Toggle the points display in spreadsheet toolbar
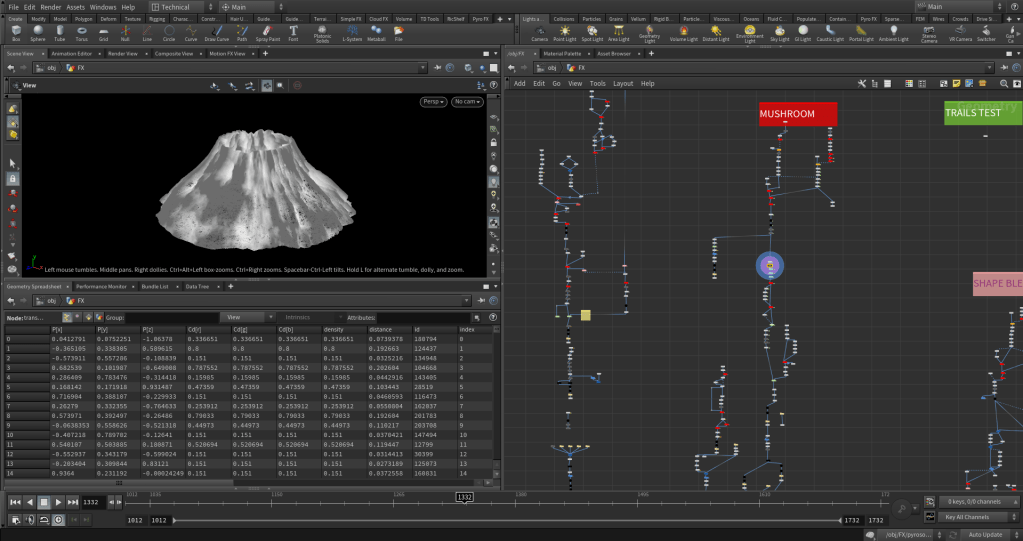Image resolution: width=1023 pixels, height=541 pixels. click(x=68, y=317)
